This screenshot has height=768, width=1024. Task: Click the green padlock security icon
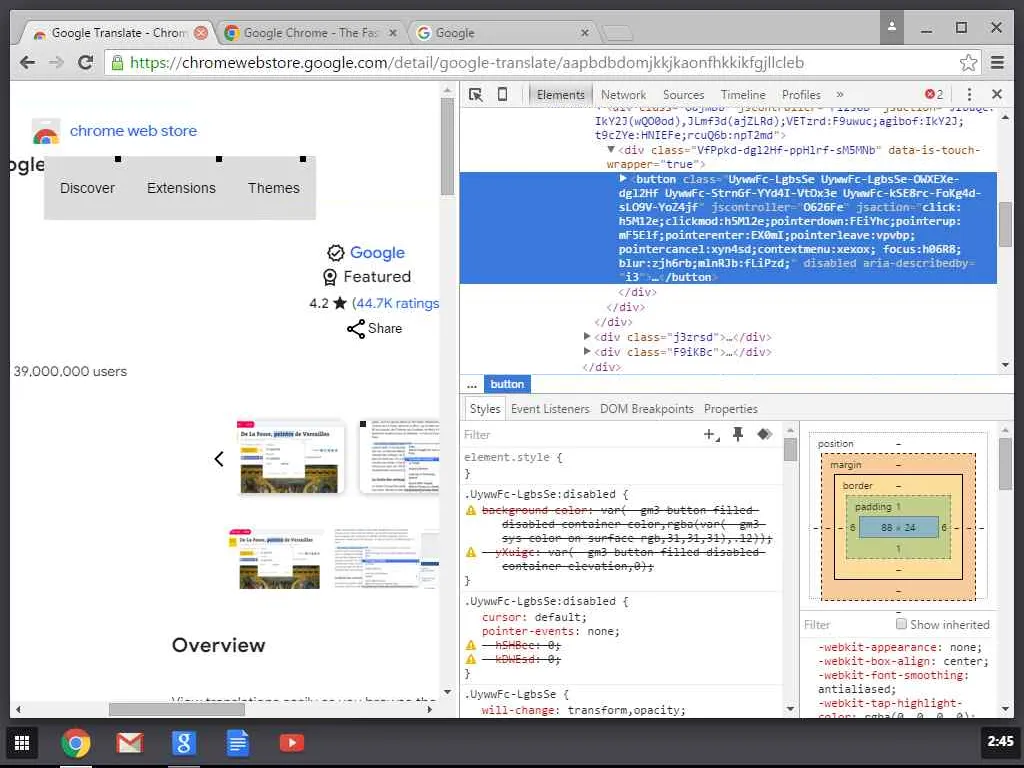click(117, 63)
